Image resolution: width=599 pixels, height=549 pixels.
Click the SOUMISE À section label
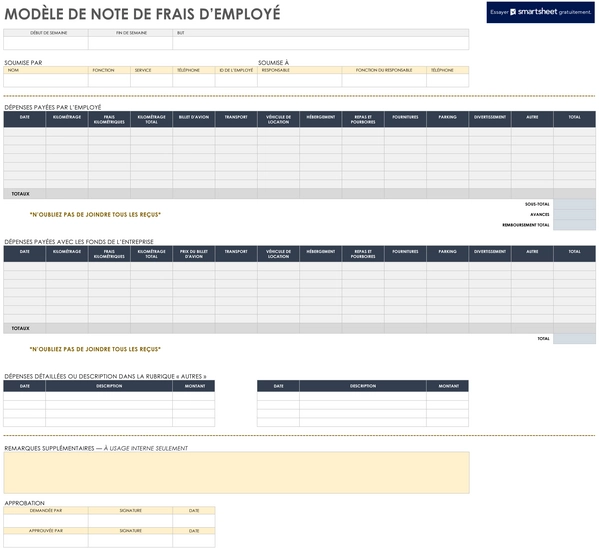274,63
